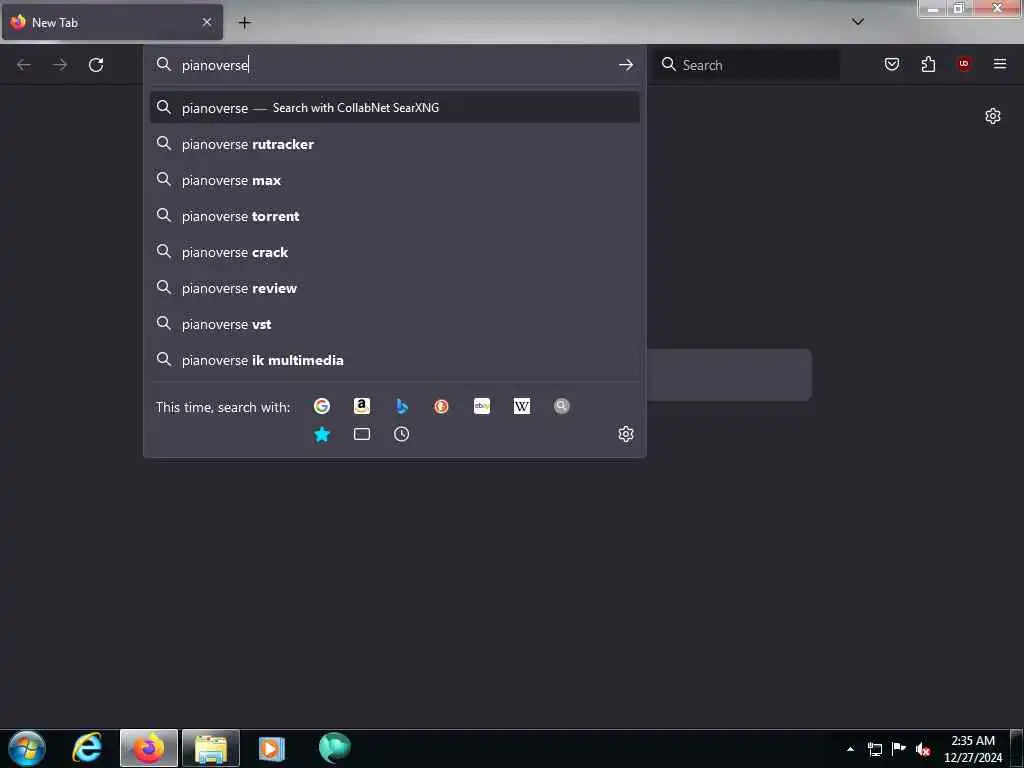Reload the current page
Screen dimensions: 1024x768
(96, 65)
